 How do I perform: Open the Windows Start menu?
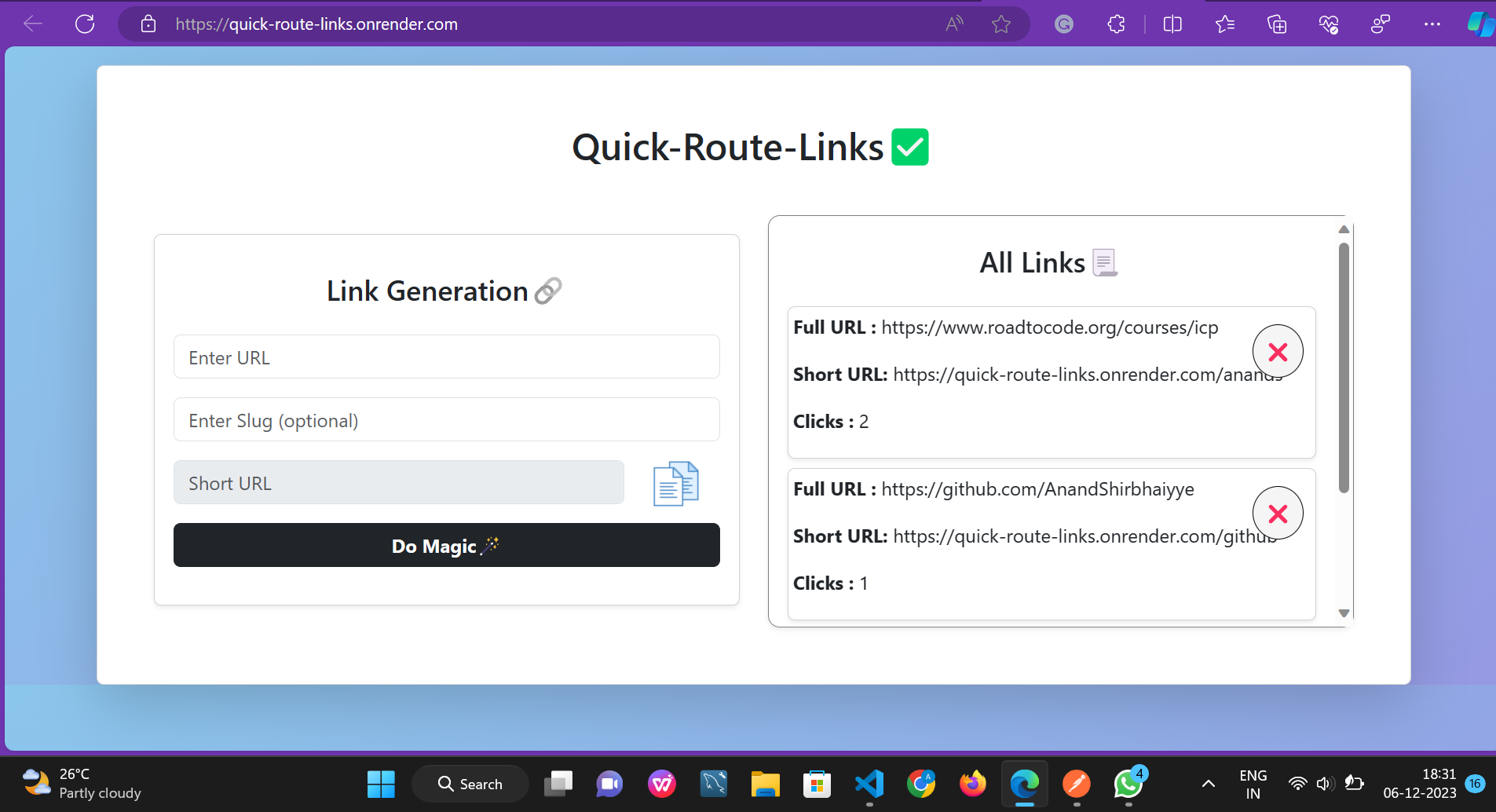[x=381, y=784]
